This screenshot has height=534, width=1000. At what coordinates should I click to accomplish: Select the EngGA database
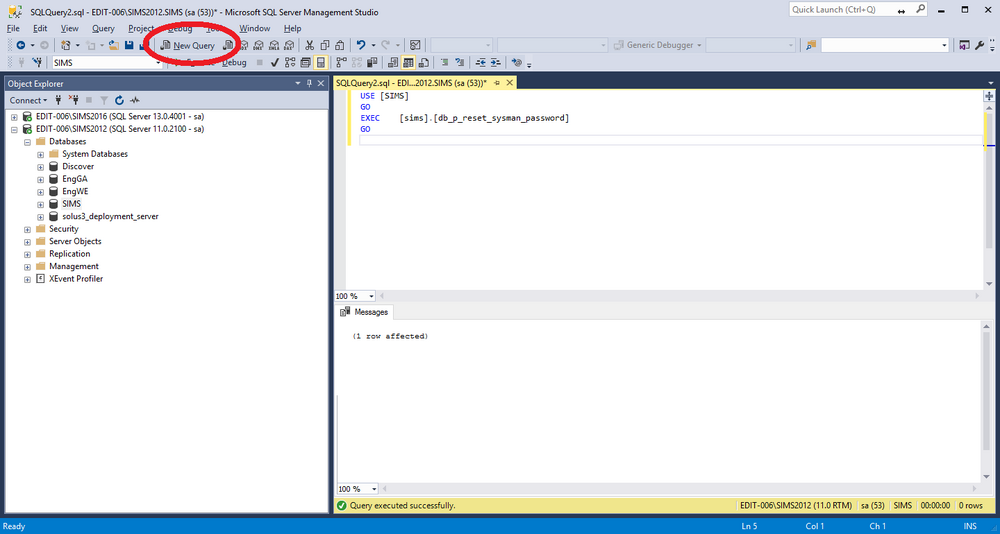point(75,179)
